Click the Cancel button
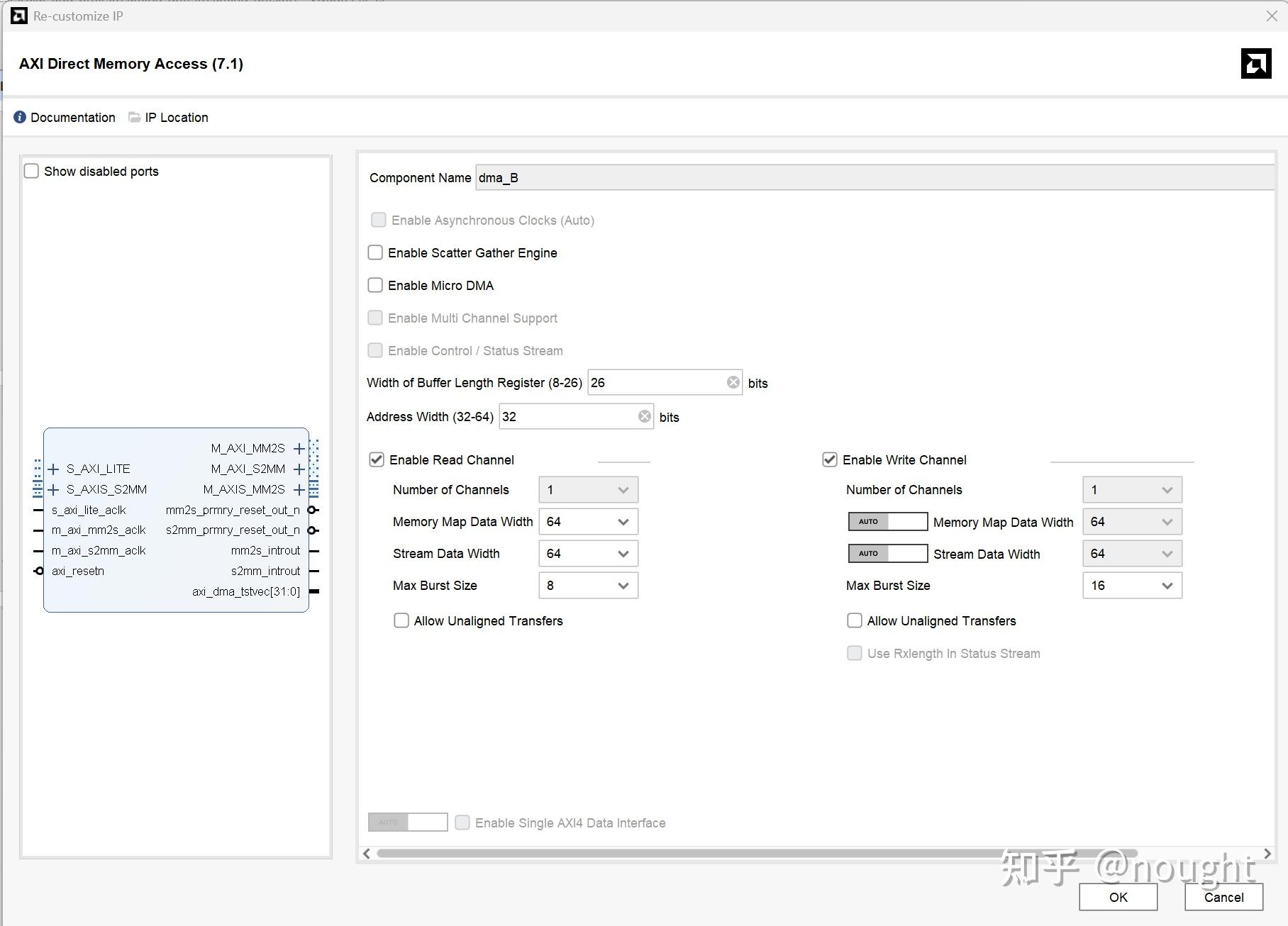This screenshot has width=1288, height=926. 1223,896
